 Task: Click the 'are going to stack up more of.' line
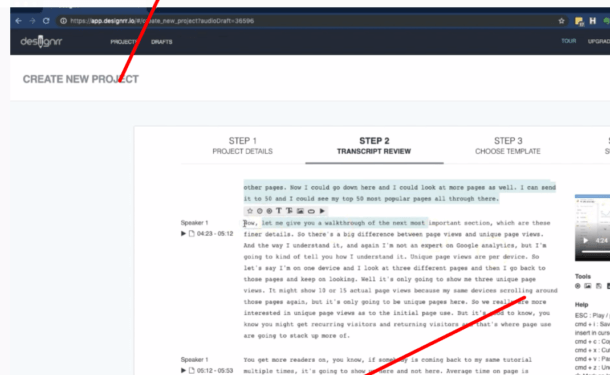coord(296,336)
